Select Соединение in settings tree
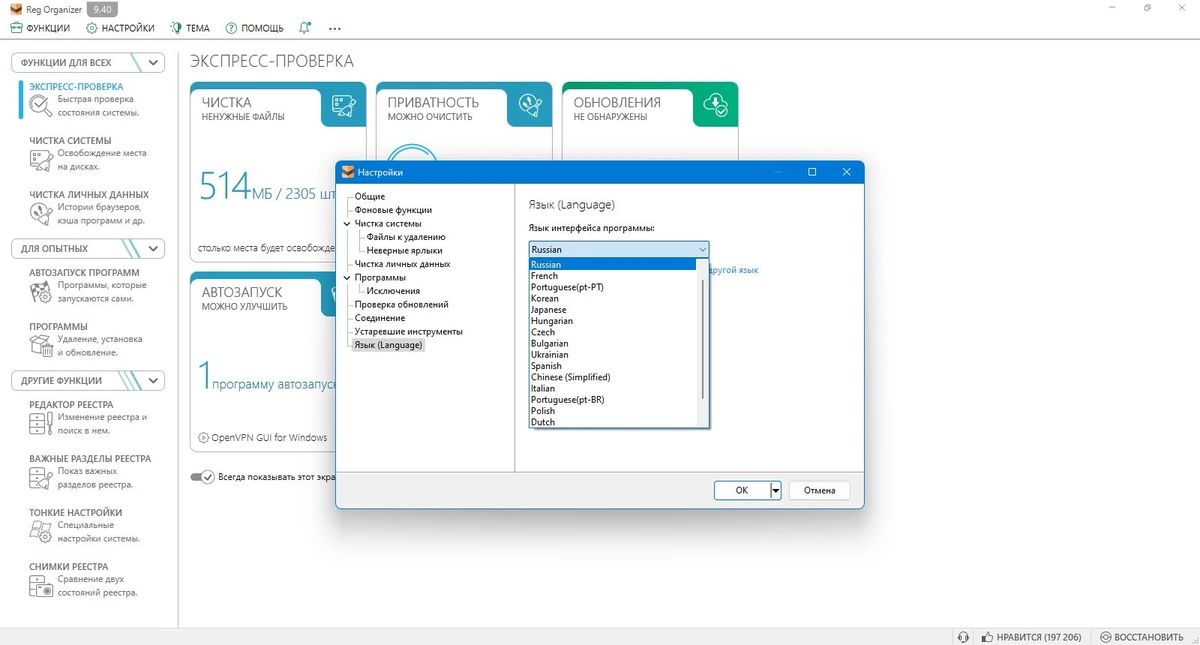This screenshot has height=645, width=1200. pyautogui.click(x=380, y=318)
